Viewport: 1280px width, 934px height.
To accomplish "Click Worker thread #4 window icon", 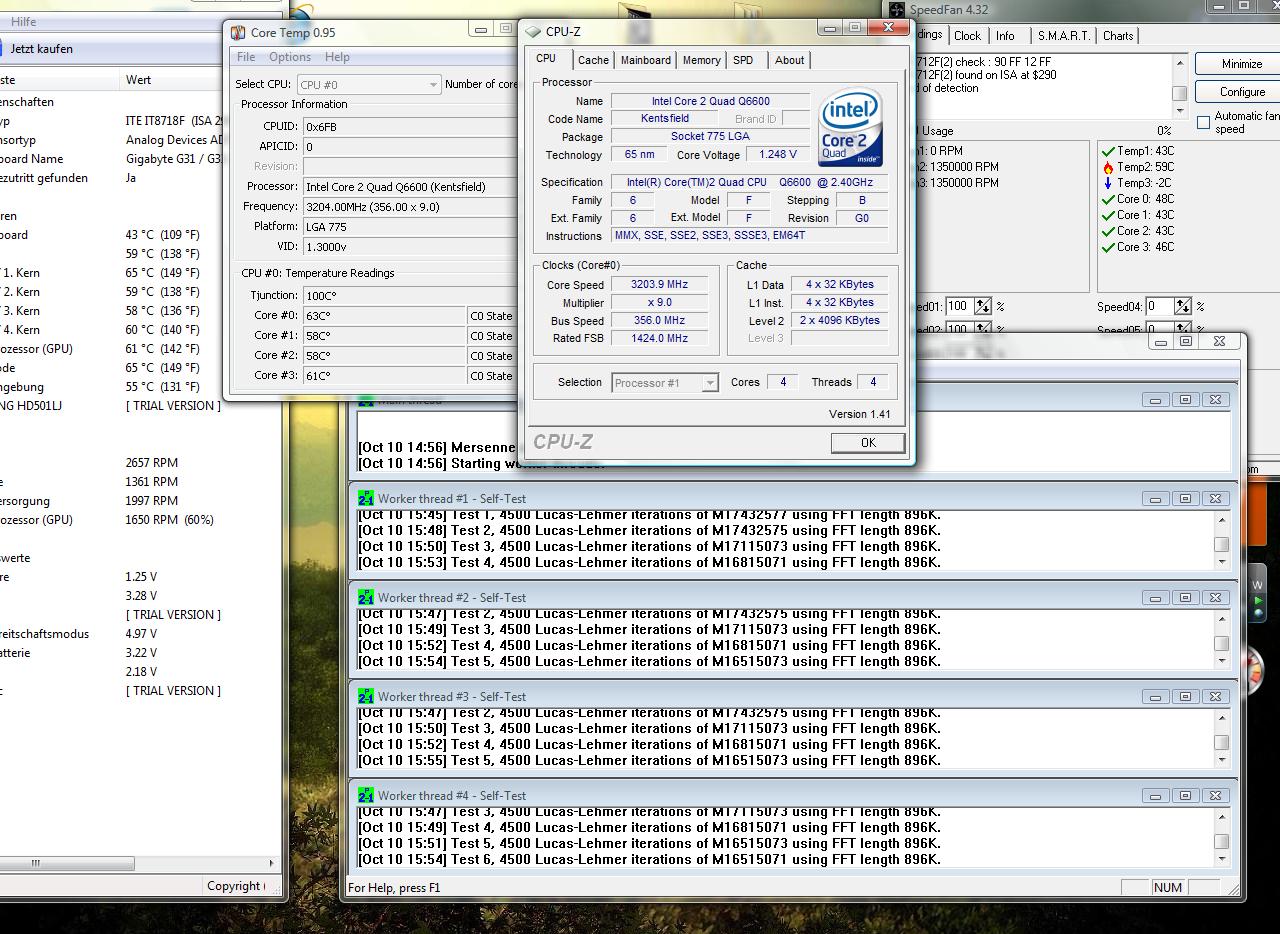I will [366, 795].
